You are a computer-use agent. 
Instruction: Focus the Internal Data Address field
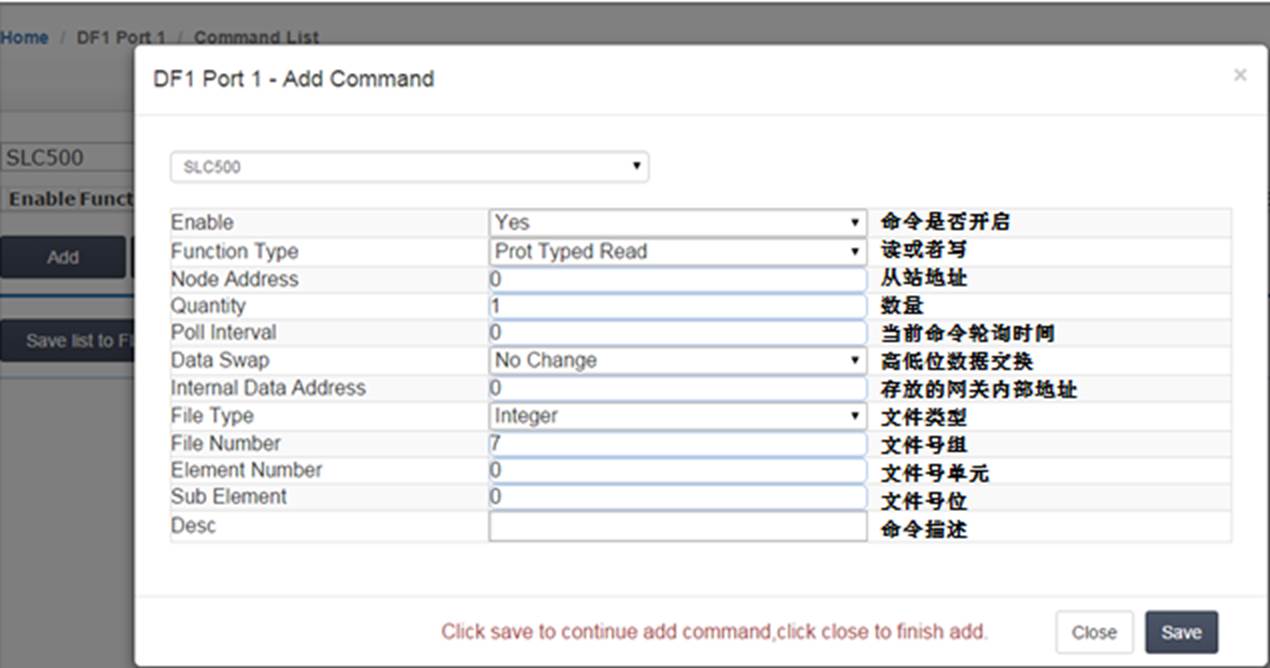678,388
